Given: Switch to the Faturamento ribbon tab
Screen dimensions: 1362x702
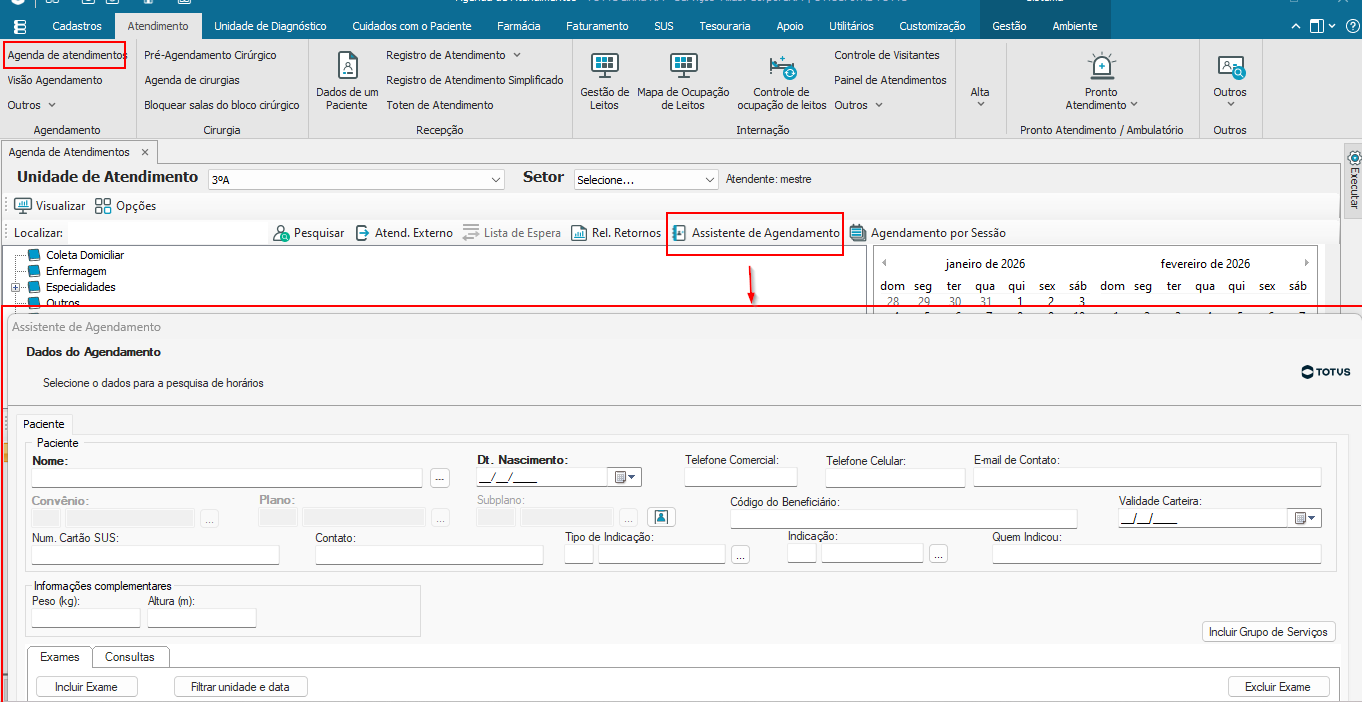Looking at the screenshot, I should pos(597,26).
